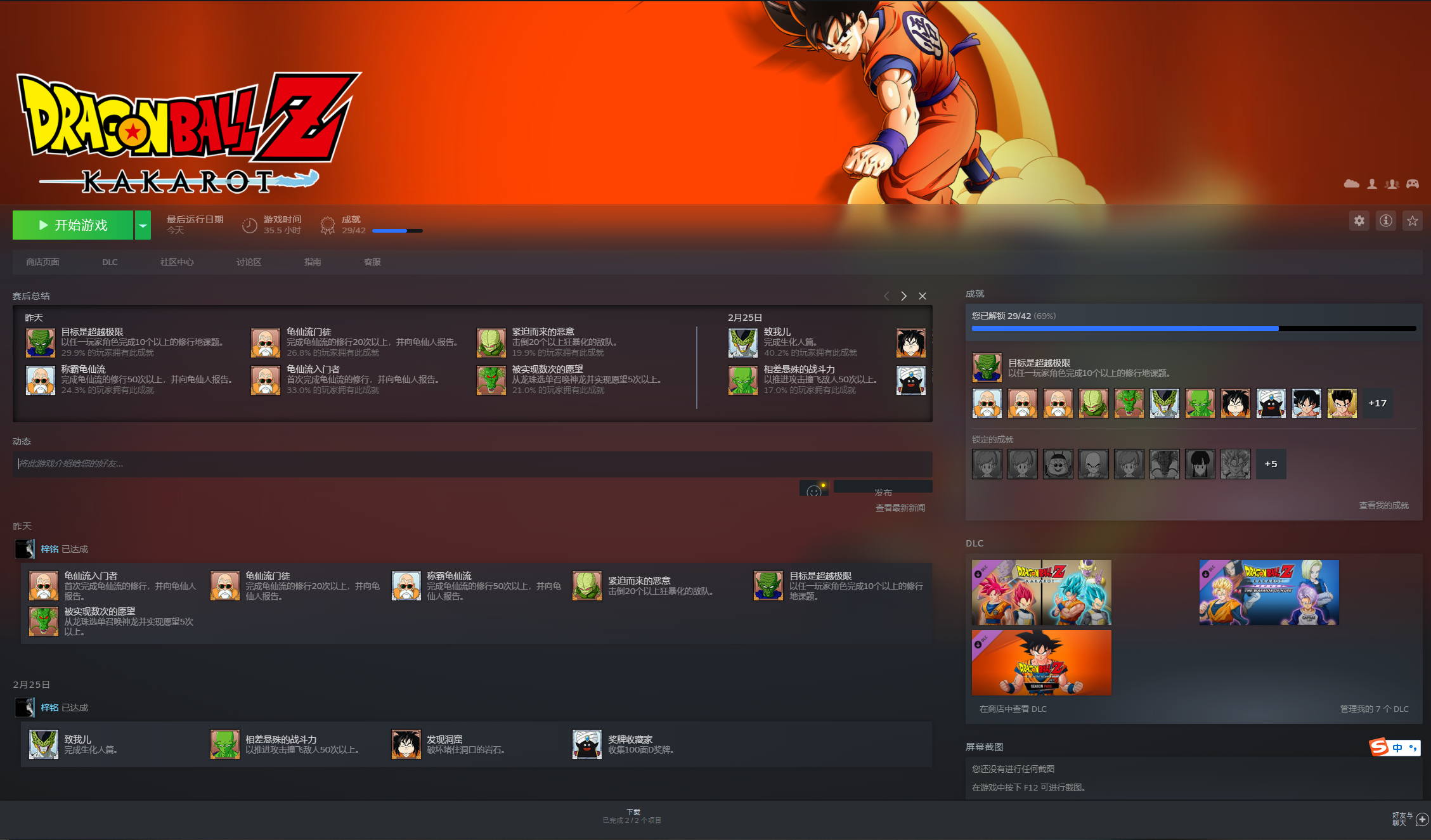Expand the +17 more unlocked achievements

pos(1377,403)
